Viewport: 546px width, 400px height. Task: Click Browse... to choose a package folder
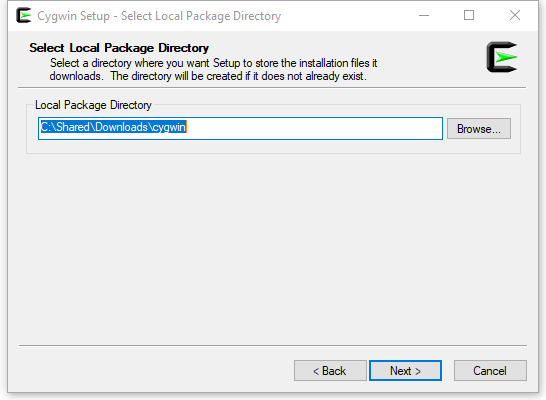click(479, 129)
